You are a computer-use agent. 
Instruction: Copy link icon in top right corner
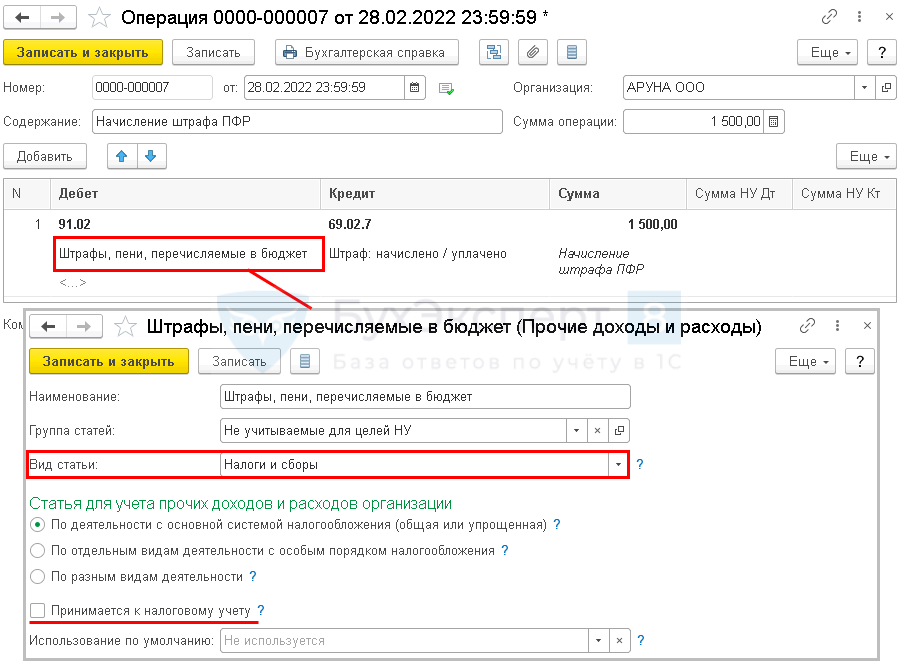point(829,18)
